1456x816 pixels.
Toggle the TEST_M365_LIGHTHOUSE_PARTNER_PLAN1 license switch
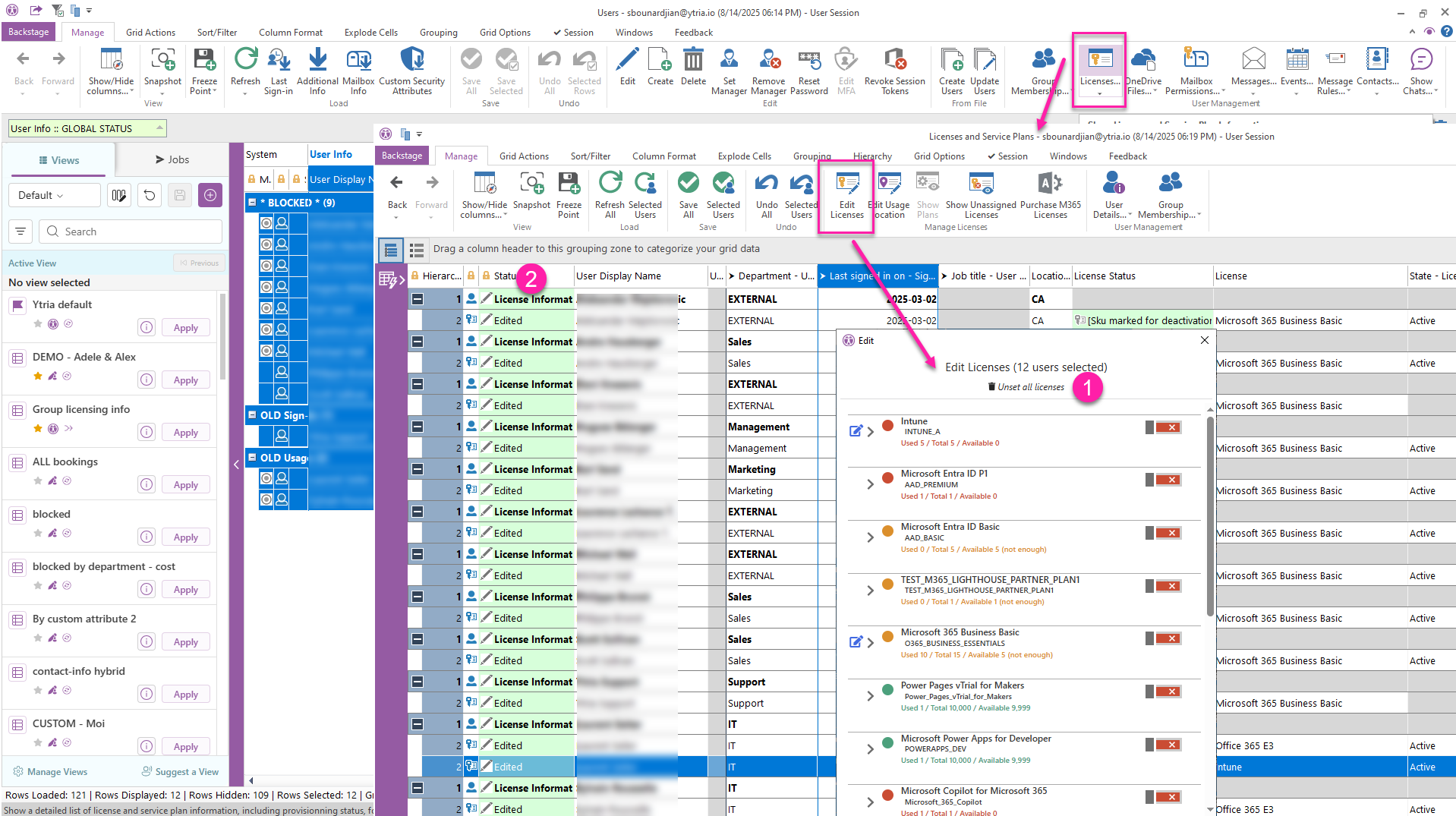1164,586
